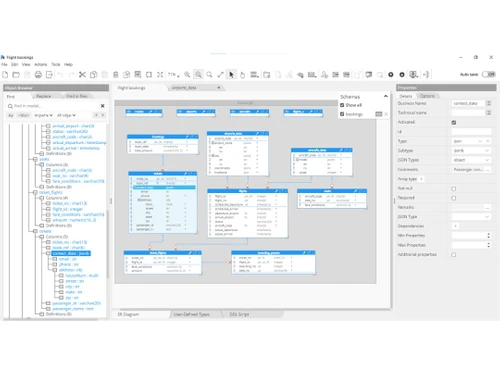The image size is (500, 375).
Task: Click the plus button next to Array type
Action: (x=421, y=179)
